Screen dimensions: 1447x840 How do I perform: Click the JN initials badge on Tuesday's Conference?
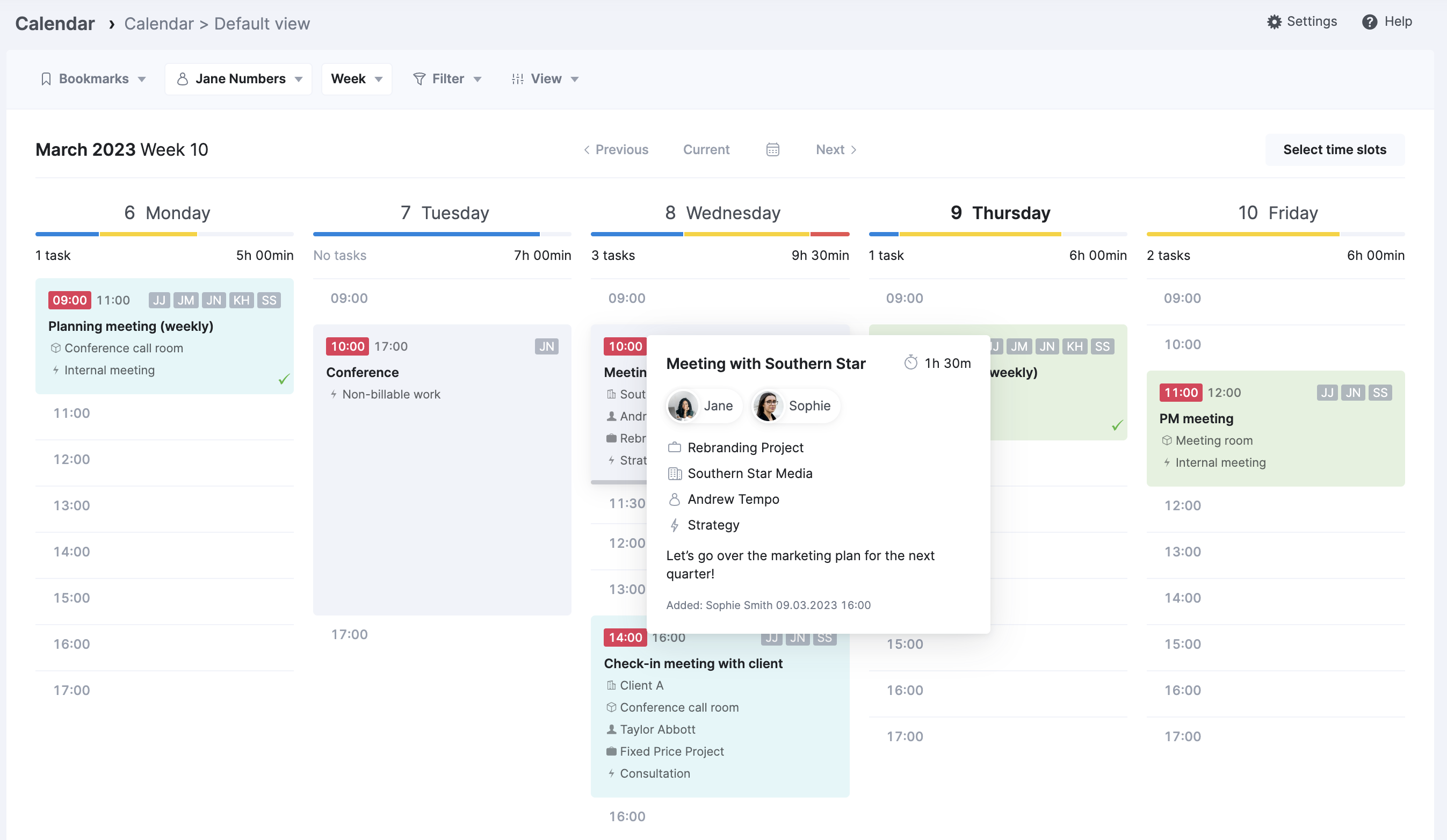click(x=546, y=346)
